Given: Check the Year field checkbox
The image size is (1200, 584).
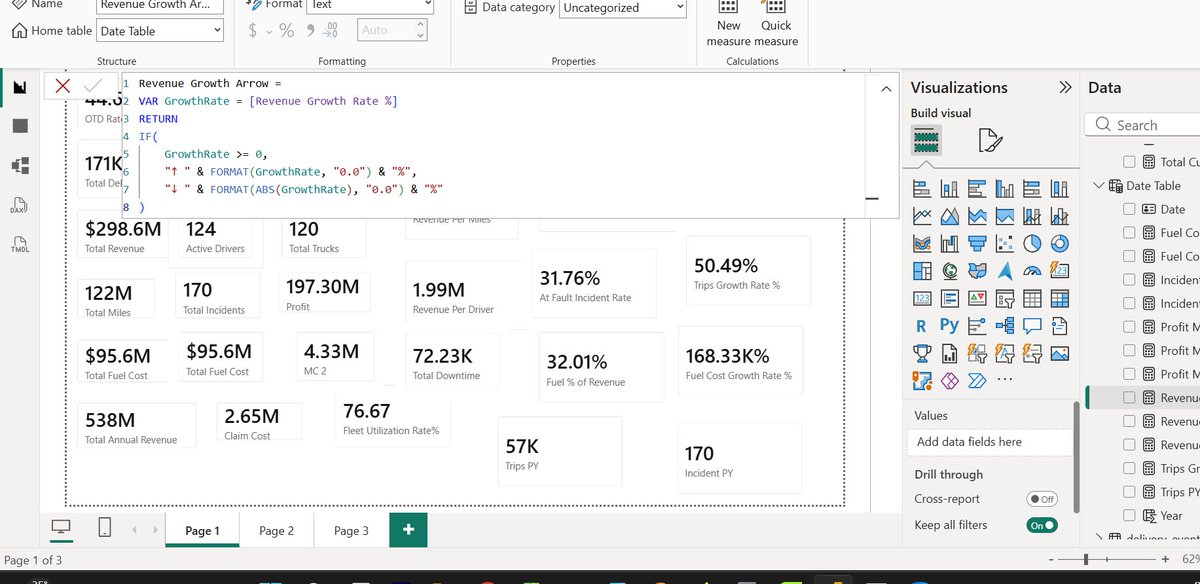Looking at the screenshot, I should point(1129,515).
